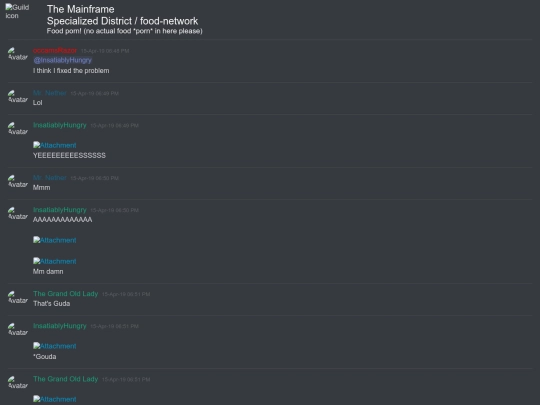Click avatar next to the 'AAAAAAAAAAAA' message
This screenshot has height=405, width=540.
(x=18, y=213)
